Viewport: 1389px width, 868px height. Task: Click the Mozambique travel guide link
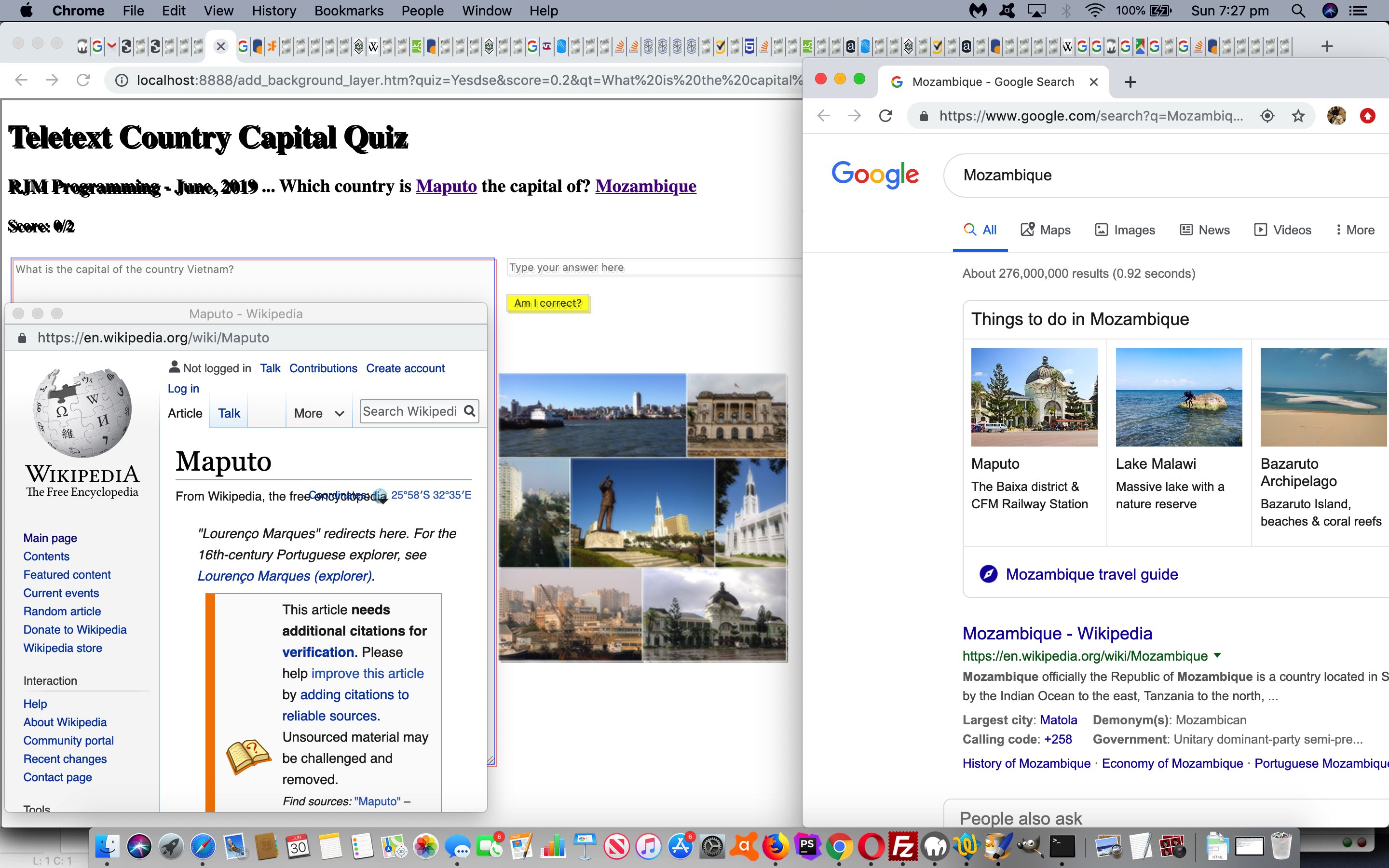1091,573
